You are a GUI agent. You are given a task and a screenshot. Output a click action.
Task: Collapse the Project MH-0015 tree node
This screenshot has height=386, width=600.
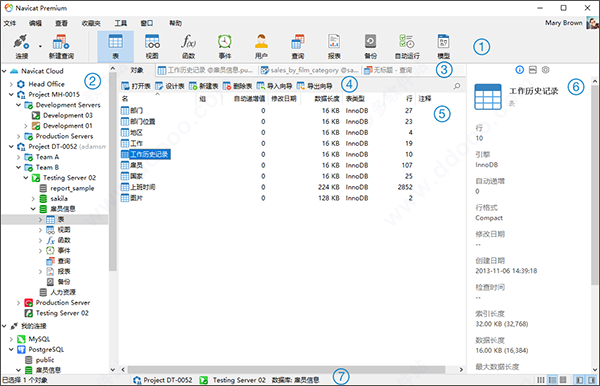(11, 94)
